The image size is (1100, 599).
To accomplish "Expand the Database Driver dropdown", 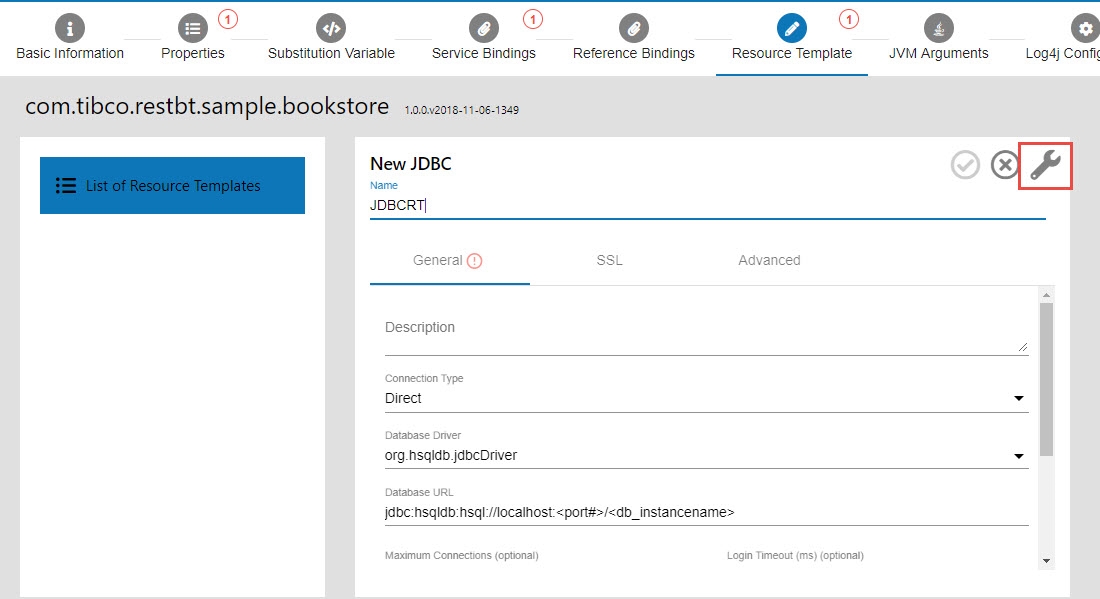I will tap(706, 455).
